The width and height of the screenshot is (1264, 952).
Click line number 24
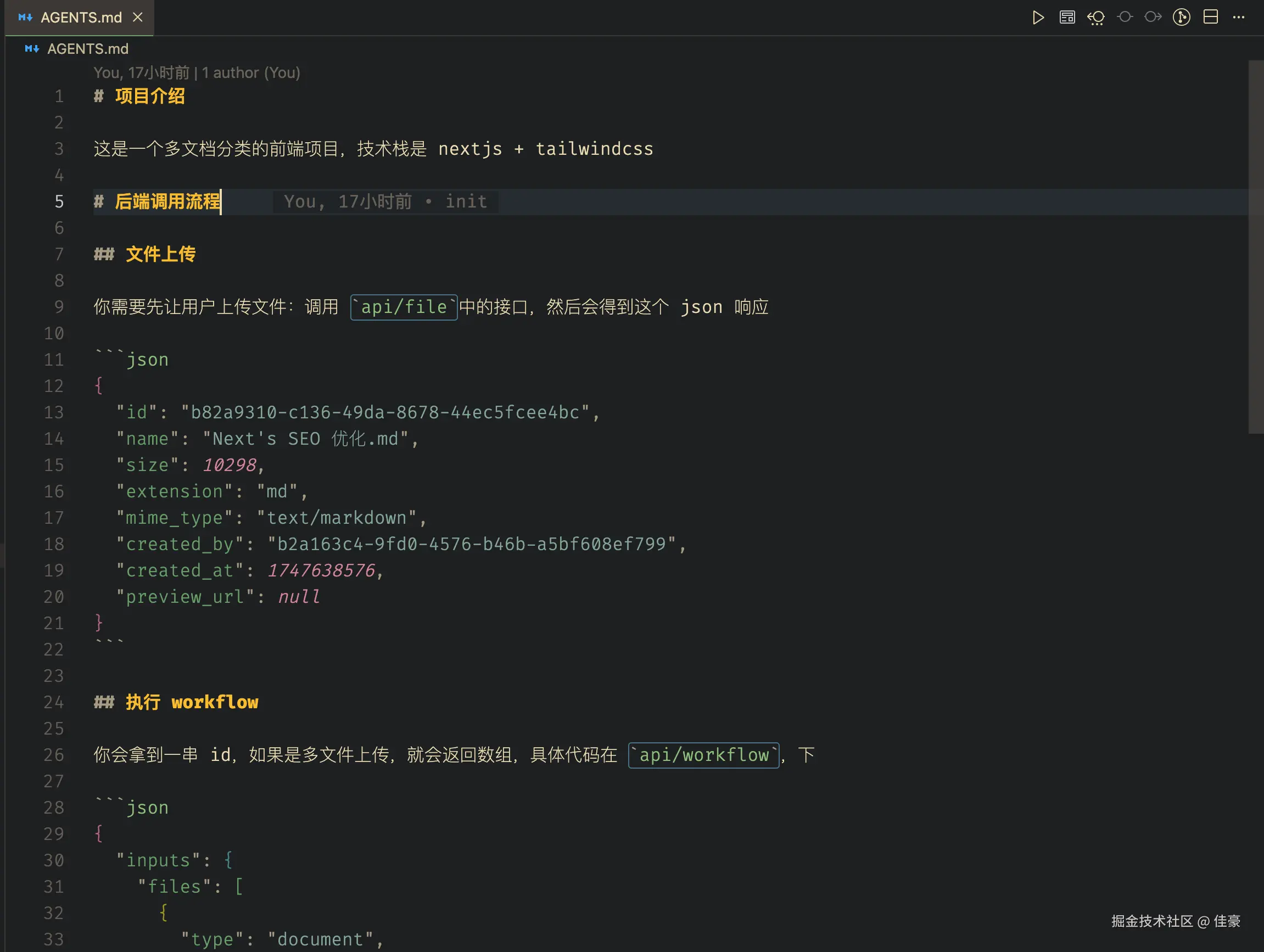[x=54, y=702]
